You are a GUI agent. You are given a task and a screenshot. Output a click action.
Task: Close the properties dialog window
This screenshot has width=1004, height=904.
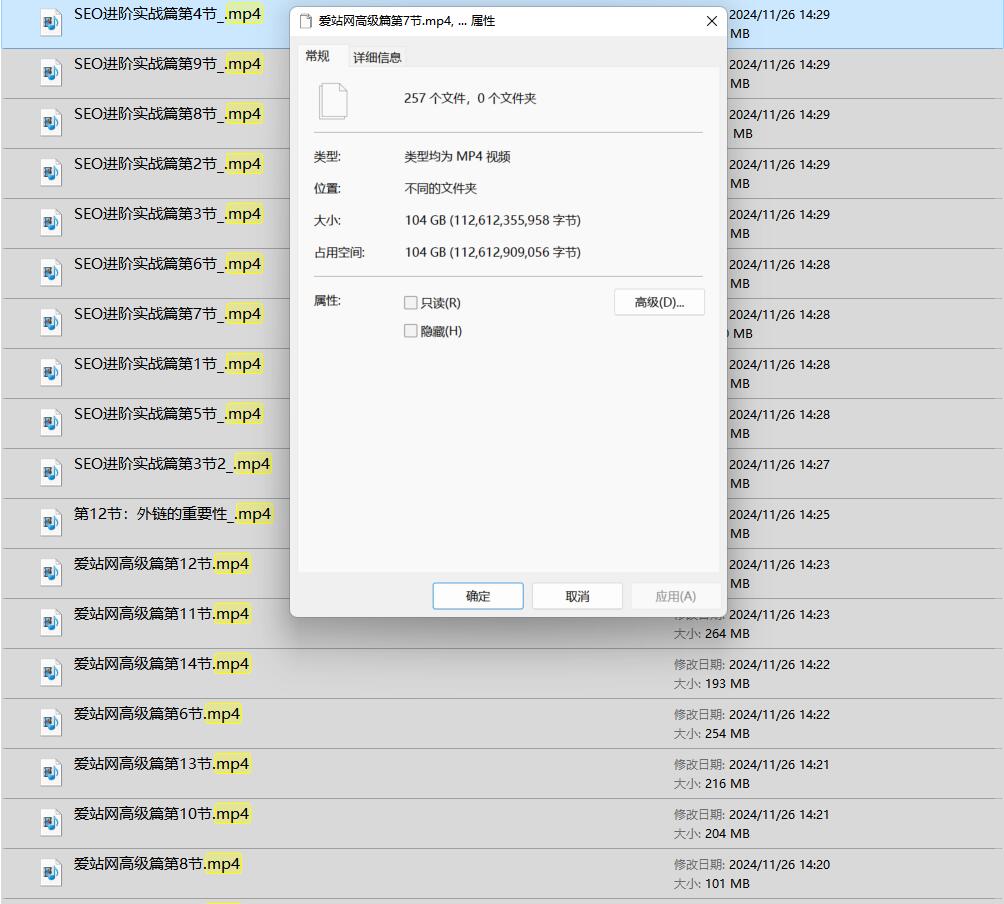(x=712, y=21)
